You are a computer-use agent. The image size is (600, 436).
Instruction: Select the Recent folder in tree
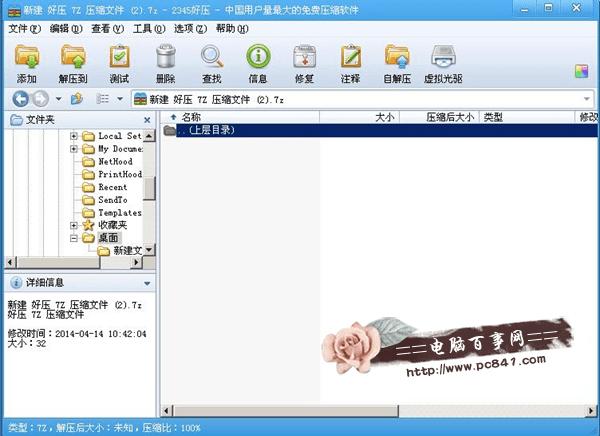coord(112,187)
